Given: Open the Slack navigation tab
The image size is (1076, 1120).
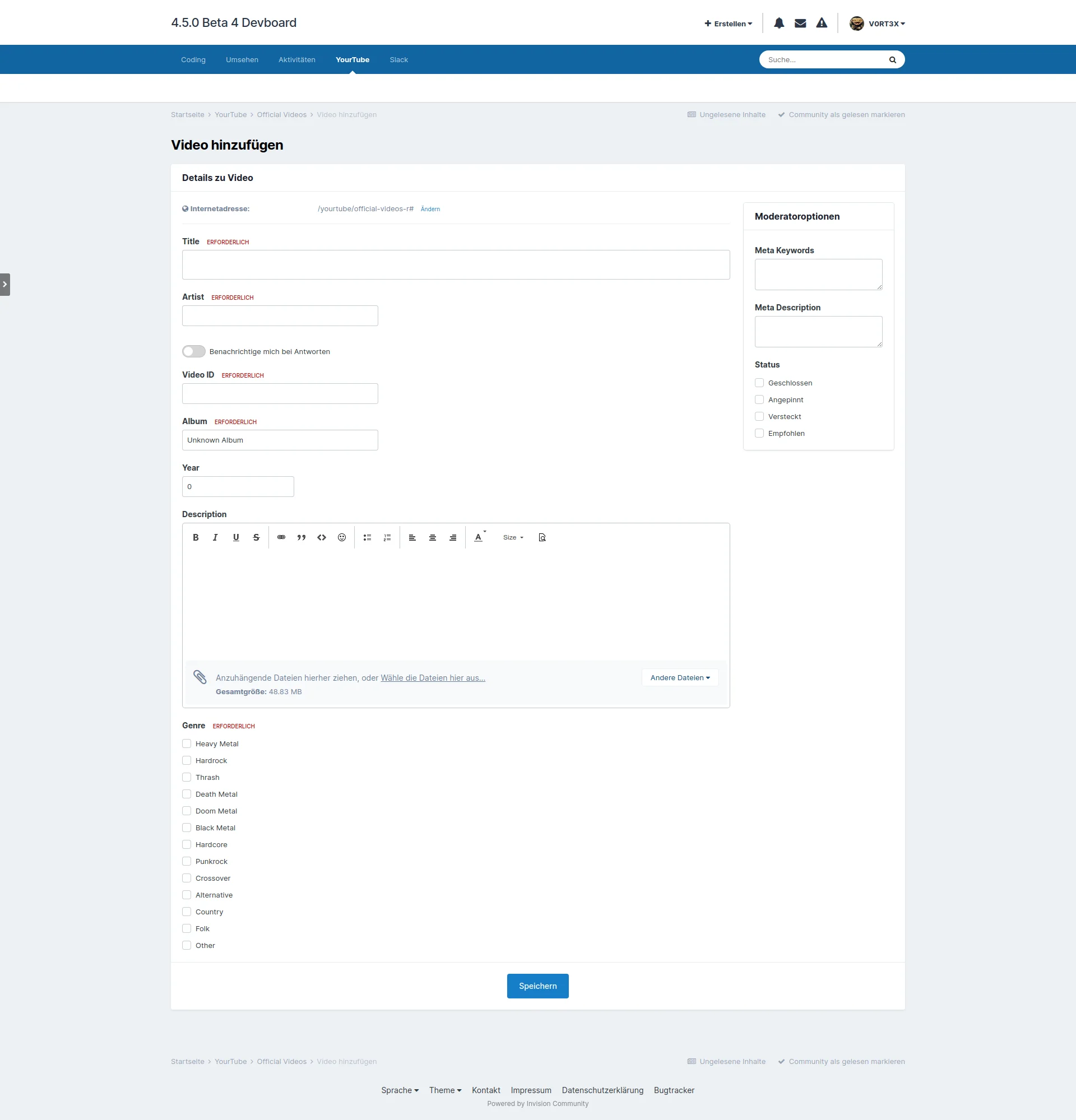Looking at the screenshot, I should coord(398,59).
